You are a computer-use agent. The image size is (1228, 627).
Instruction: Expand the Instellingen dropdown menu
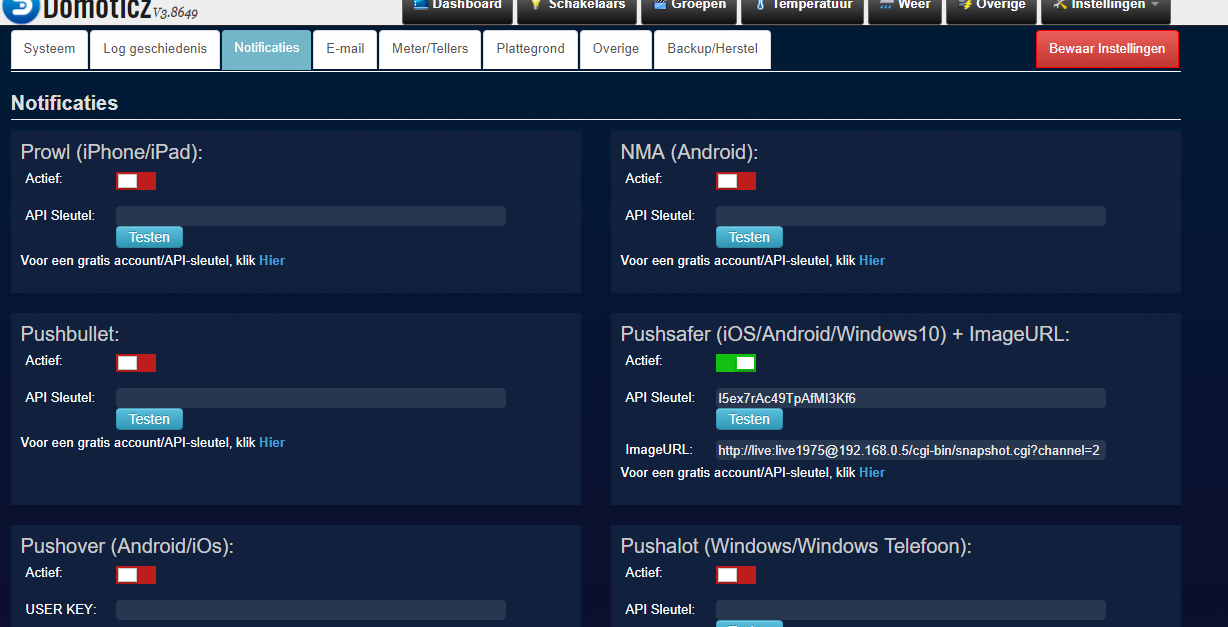click(1105, 10)
